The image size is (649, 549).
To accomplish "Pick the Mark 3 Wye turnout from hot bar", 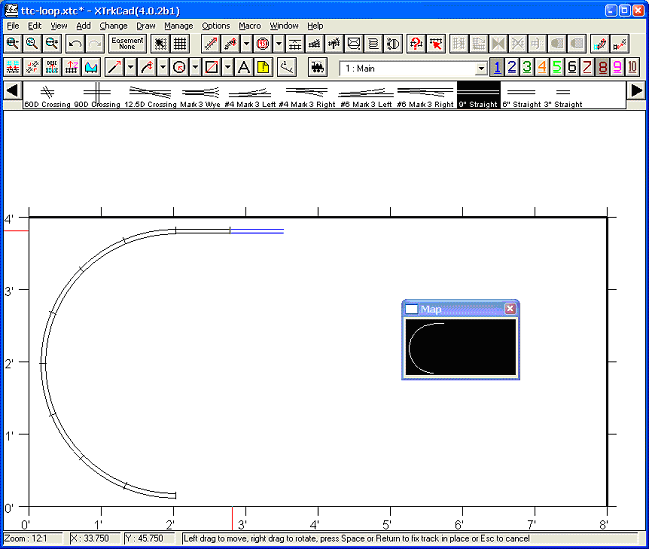I will point(200,96).
